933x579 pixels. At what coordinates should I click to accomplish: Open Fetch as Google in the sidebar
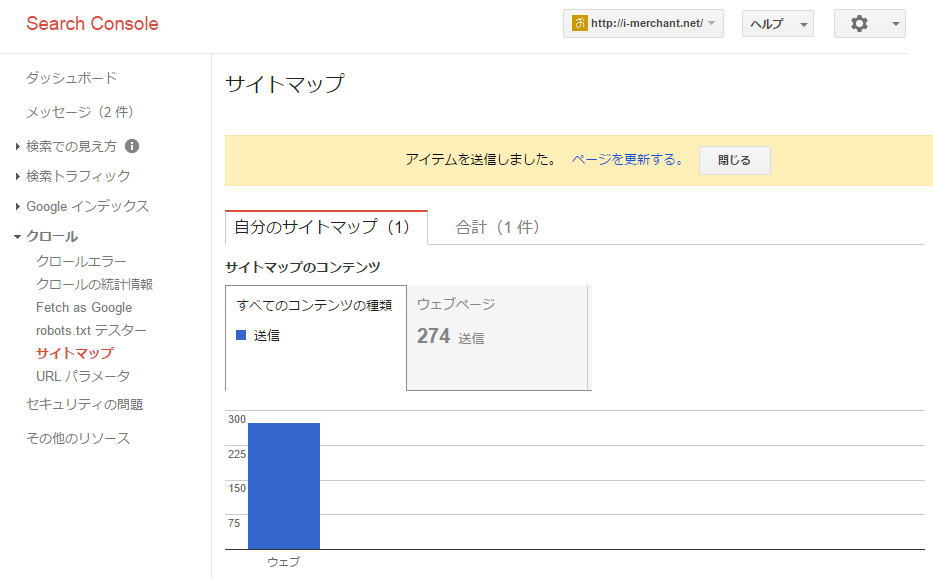(x=84, y=308)
